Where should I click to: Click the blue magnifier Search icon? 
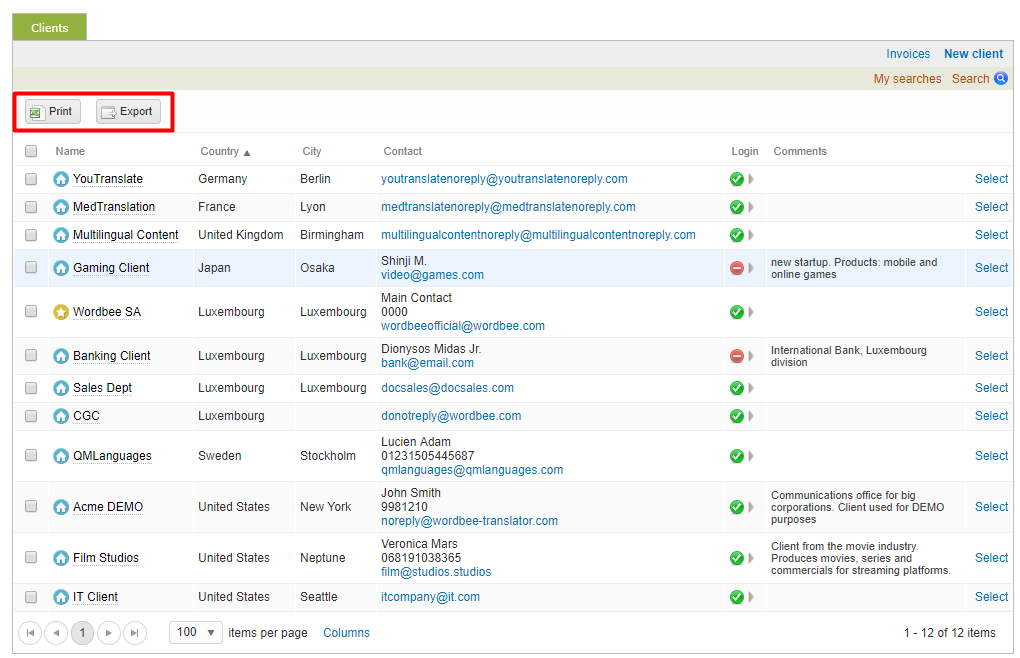tap(1001, 78)
